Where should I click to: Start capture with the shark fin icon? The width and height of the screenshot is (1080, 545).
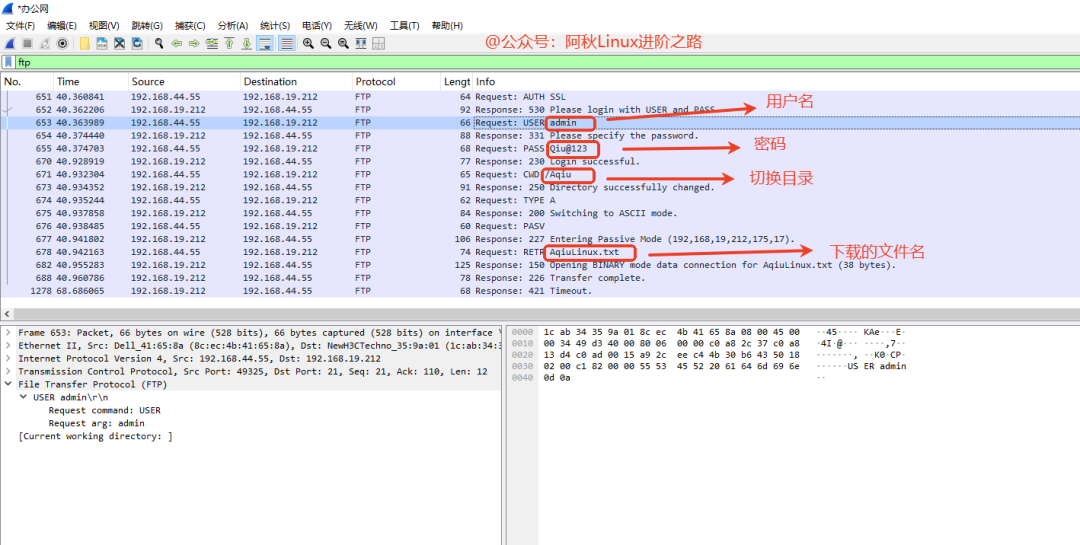tap(9, 43)
